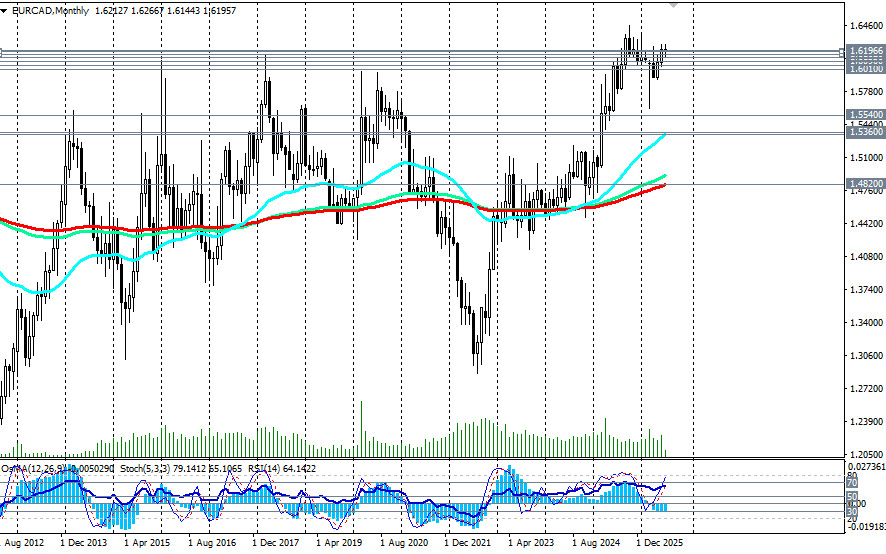The width and height of the screenshot is (886, 554).
Task: Click the triangle arrow before EURCAD,Monthly title
Action: 3,11
